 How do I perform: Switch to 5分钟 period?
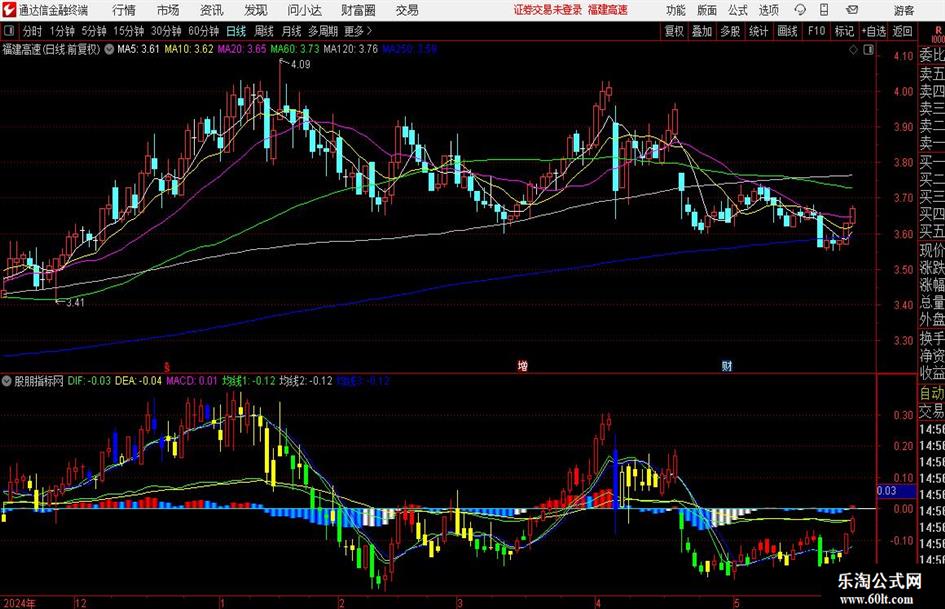[x=94, y=31]
